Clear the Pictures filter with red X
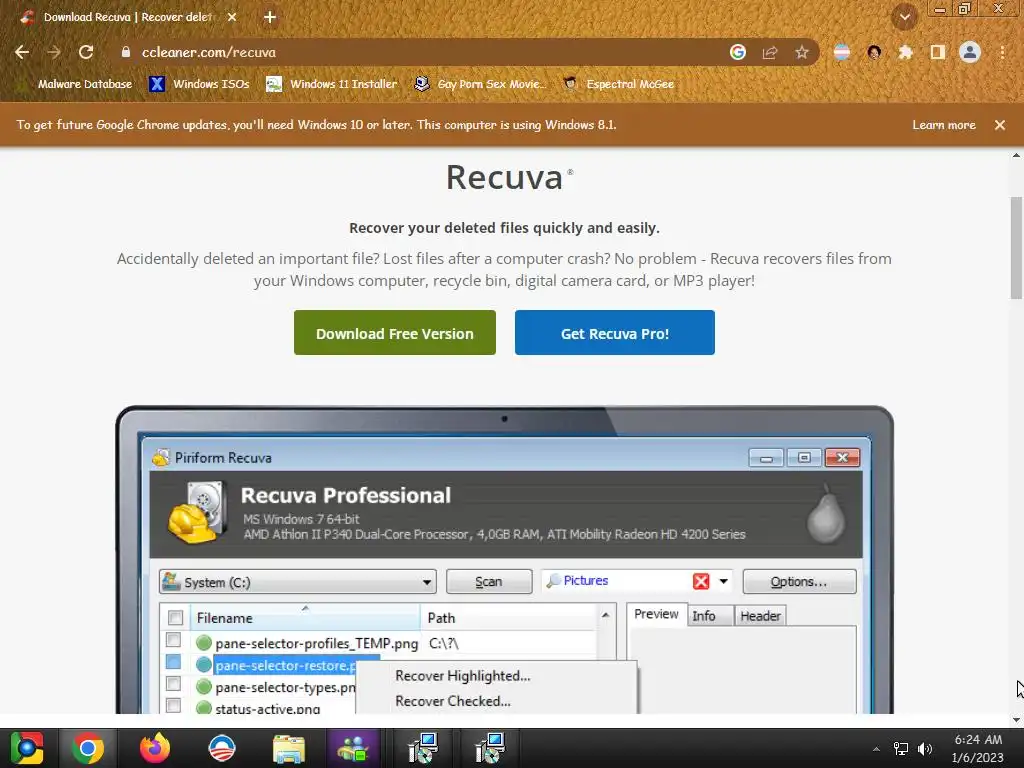Viewport: 1024px width, 768px height. tap(701, 581)
